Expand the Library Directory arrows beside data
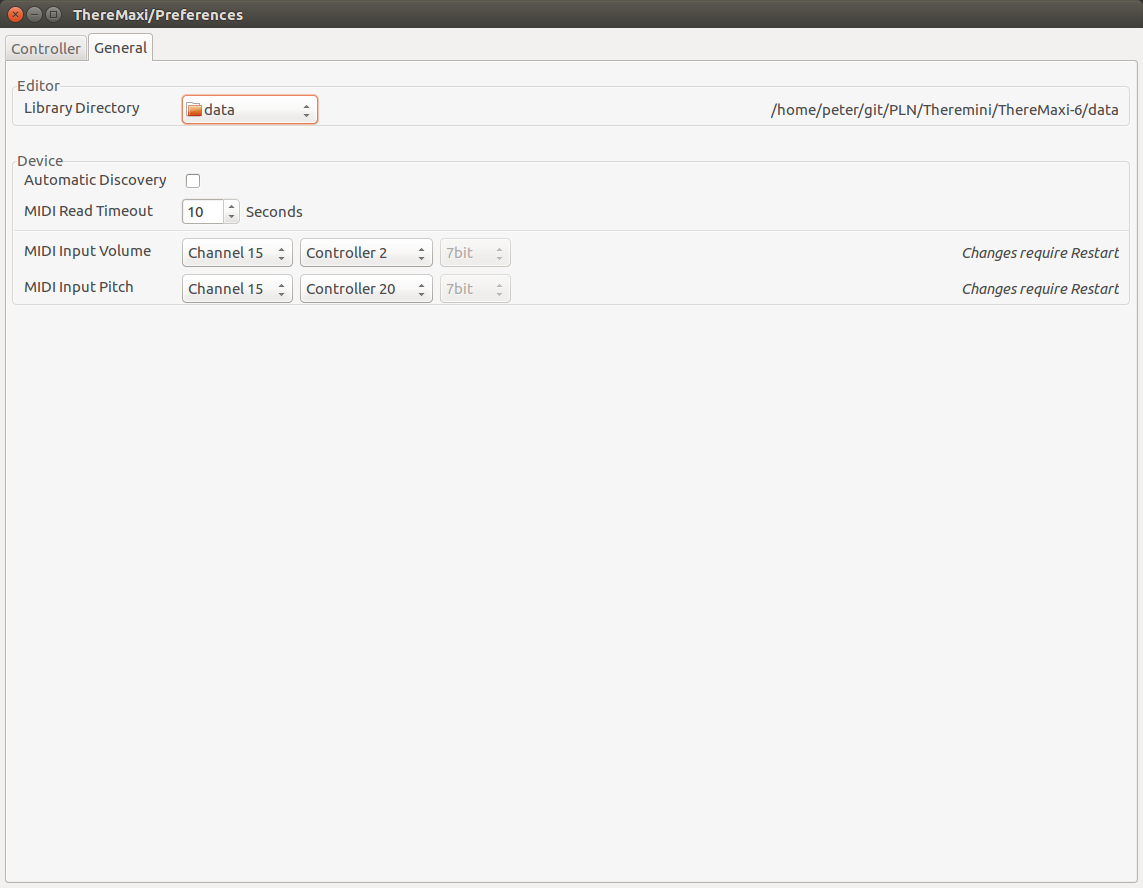The image size is (1143, 888). click(x=306, y=110)
